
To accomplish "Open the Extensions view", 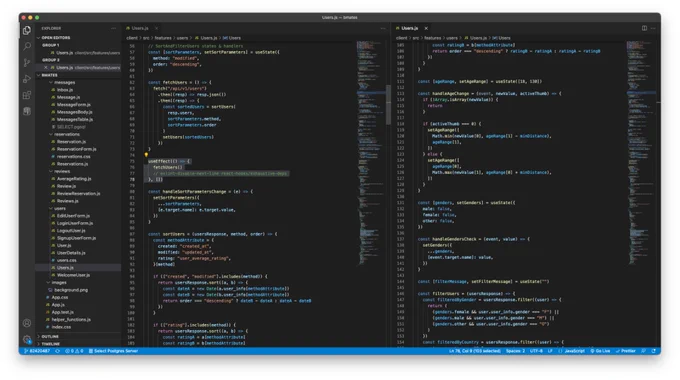I will 27,95.
